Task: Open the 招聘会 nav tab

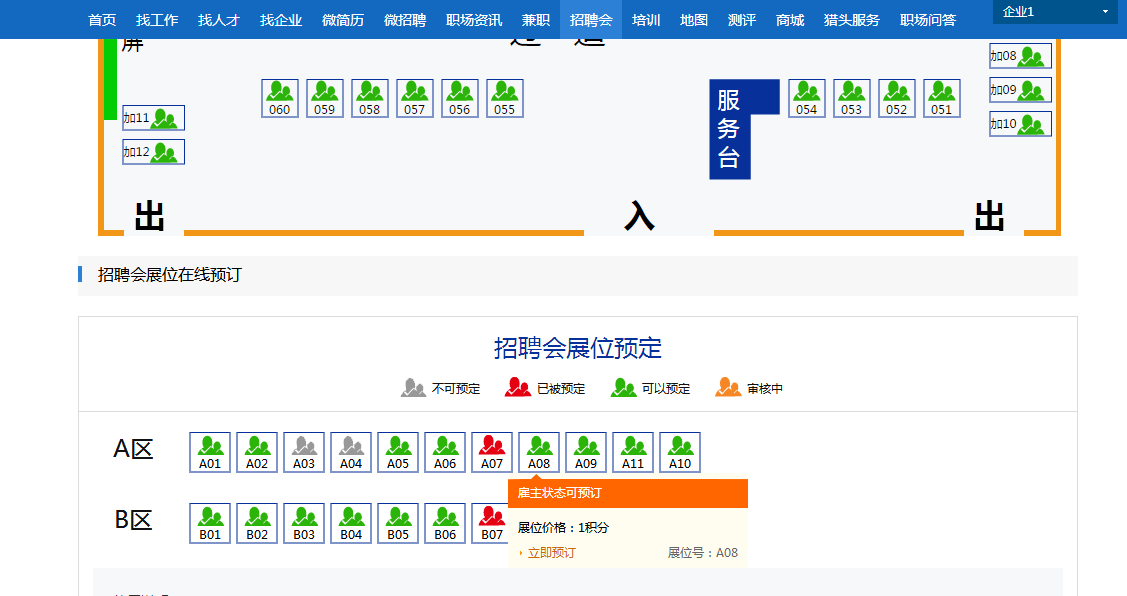Action: tap(591, 20)
